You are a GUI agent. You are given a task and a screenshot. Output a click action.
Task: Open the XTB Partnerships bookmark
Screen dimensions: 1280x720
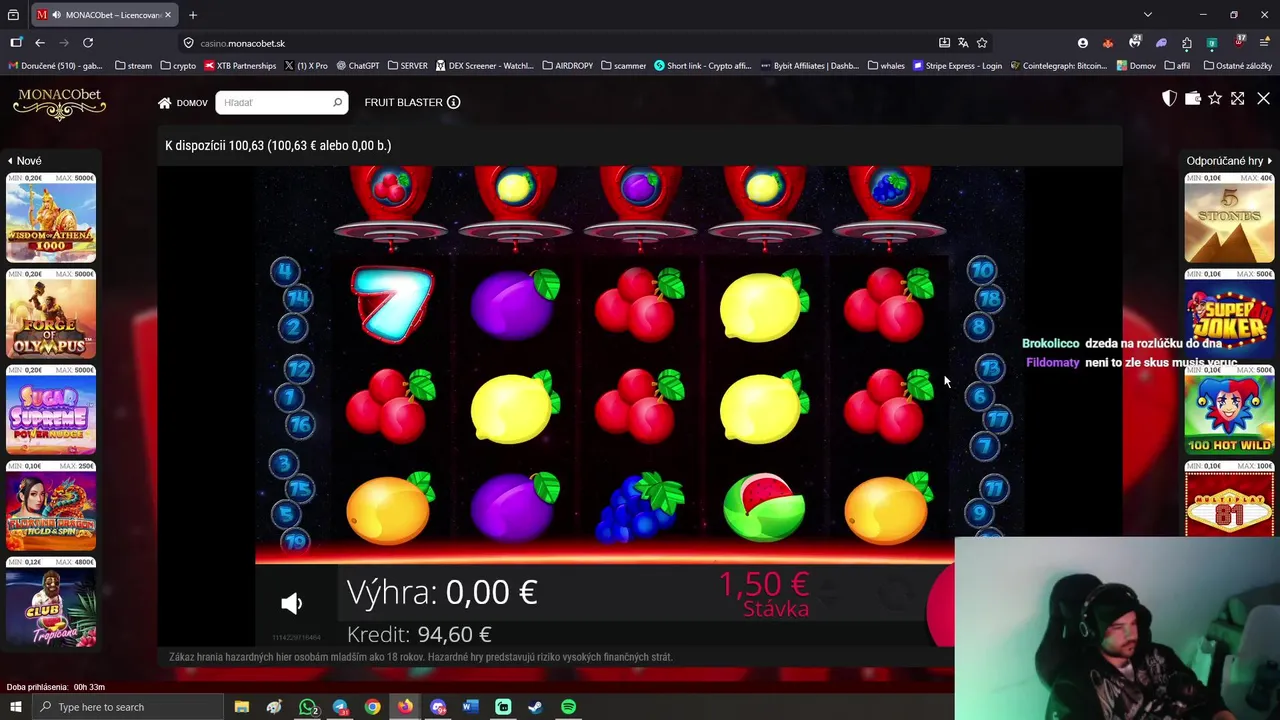(x=240, y=66)
